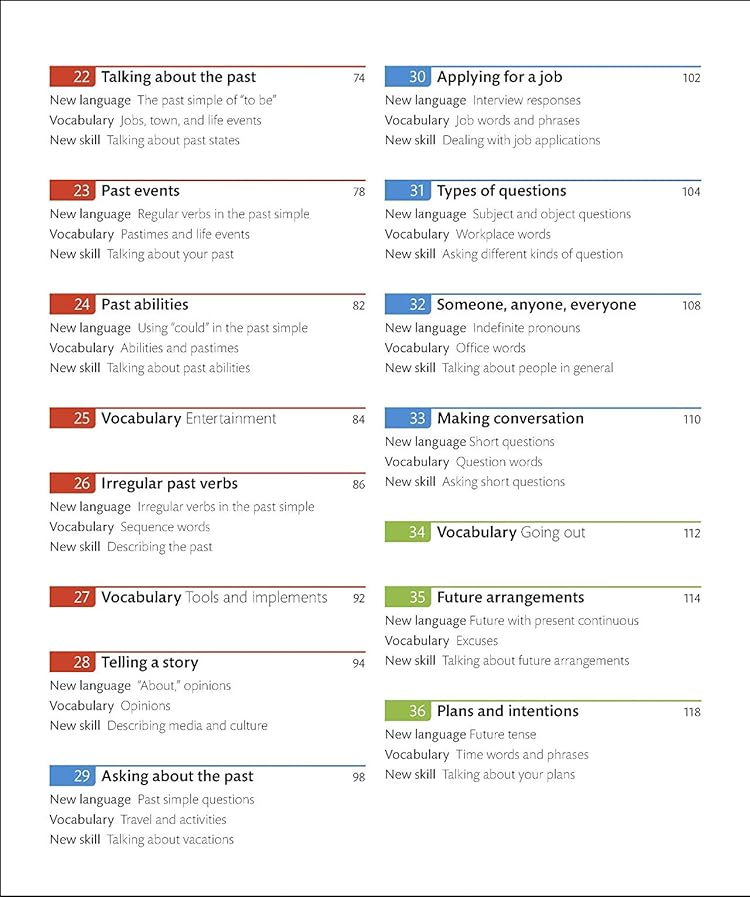Click the "Vocabulary Tools and implements" entry
Image resolution: width=750 pixels, height=897 pixels.
[214, 598]
